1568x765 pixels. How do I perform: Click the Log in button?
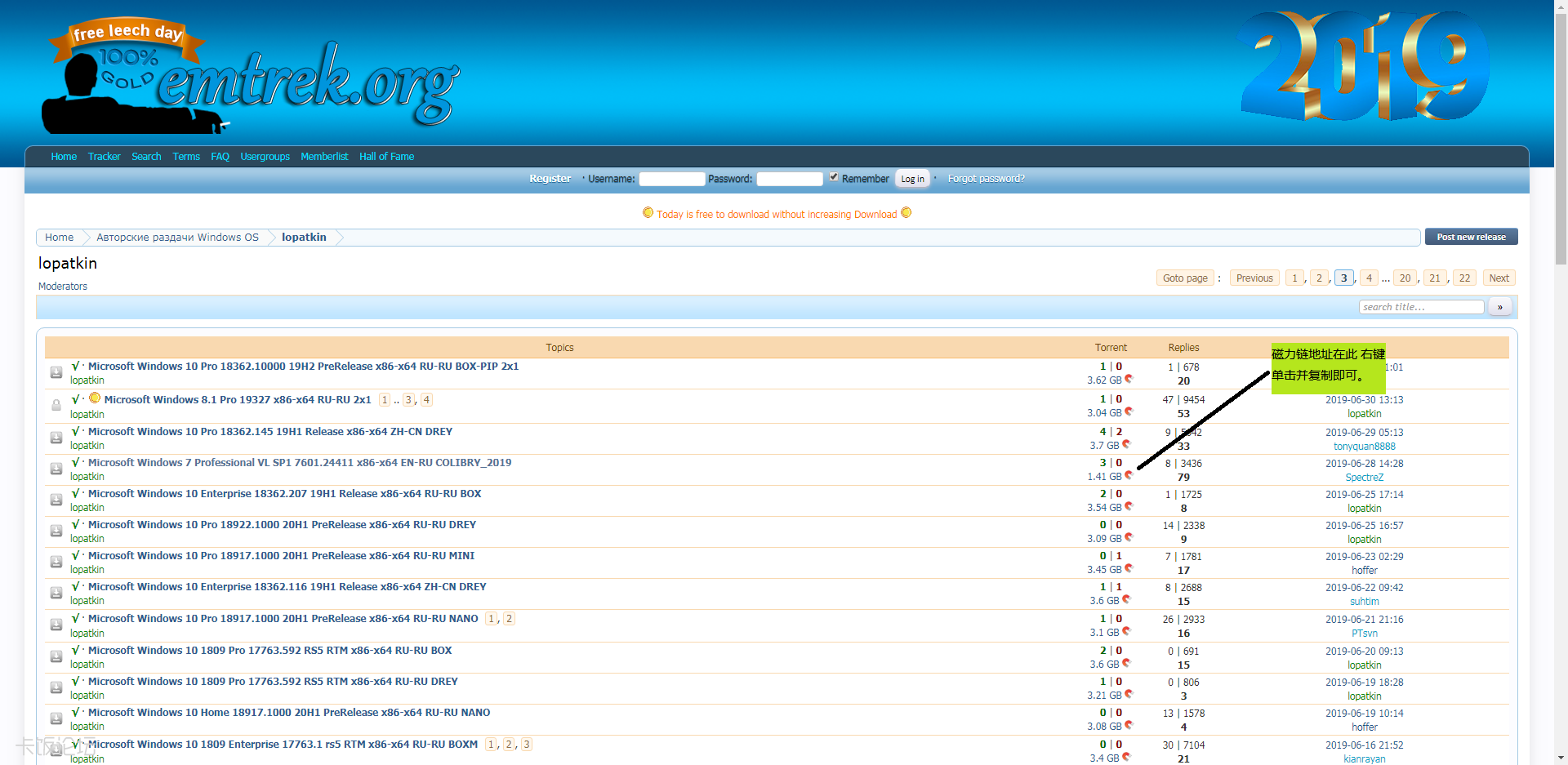912,179
